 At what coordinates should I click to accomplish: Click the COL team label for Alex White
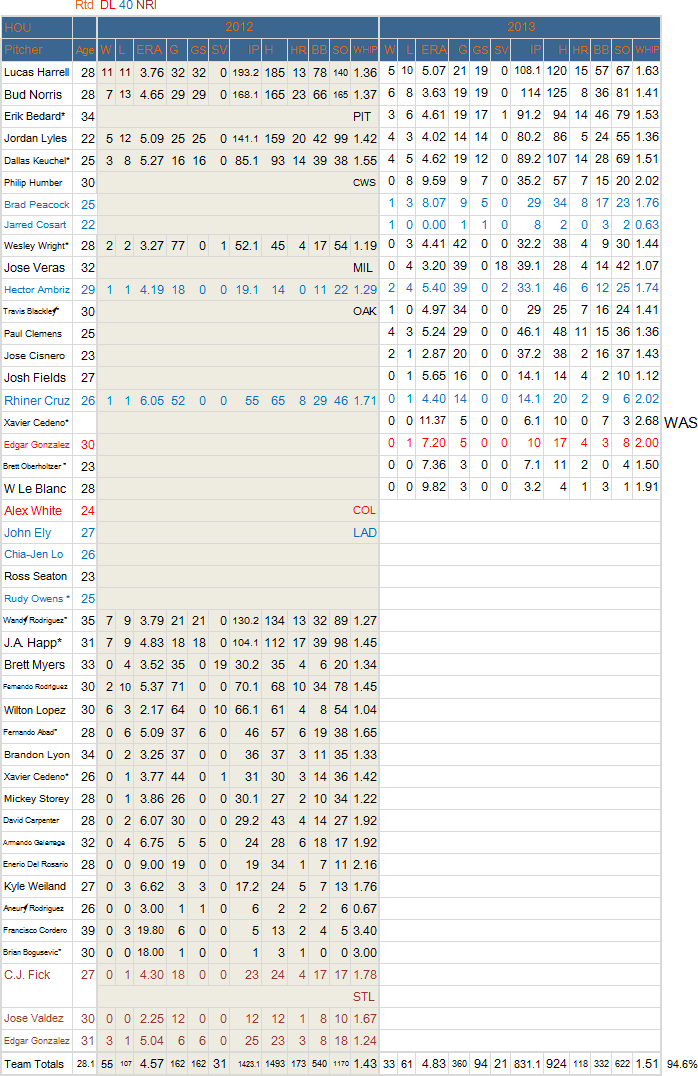(x=364, y=511)
